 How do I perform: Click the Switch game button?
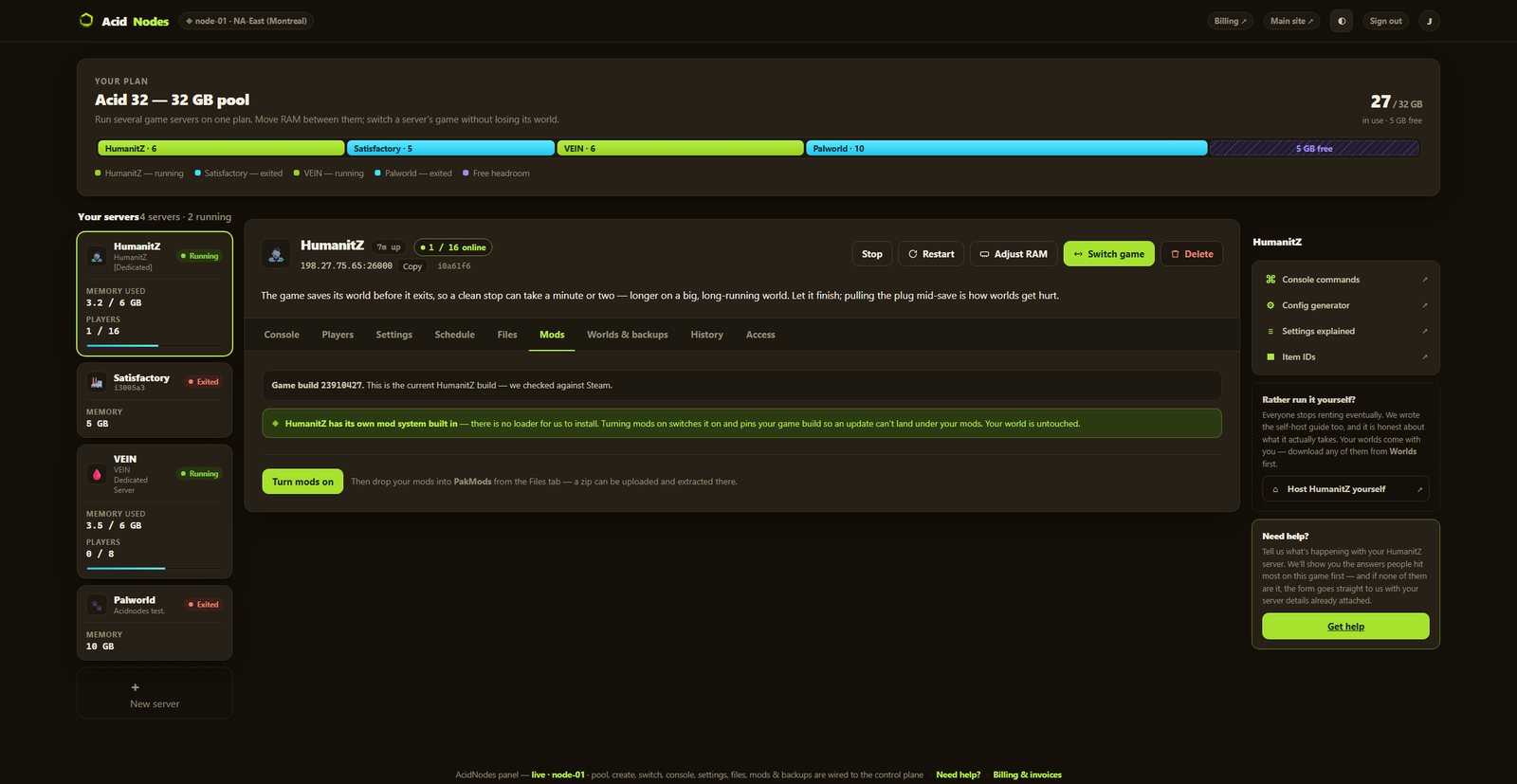point(1109,254)
